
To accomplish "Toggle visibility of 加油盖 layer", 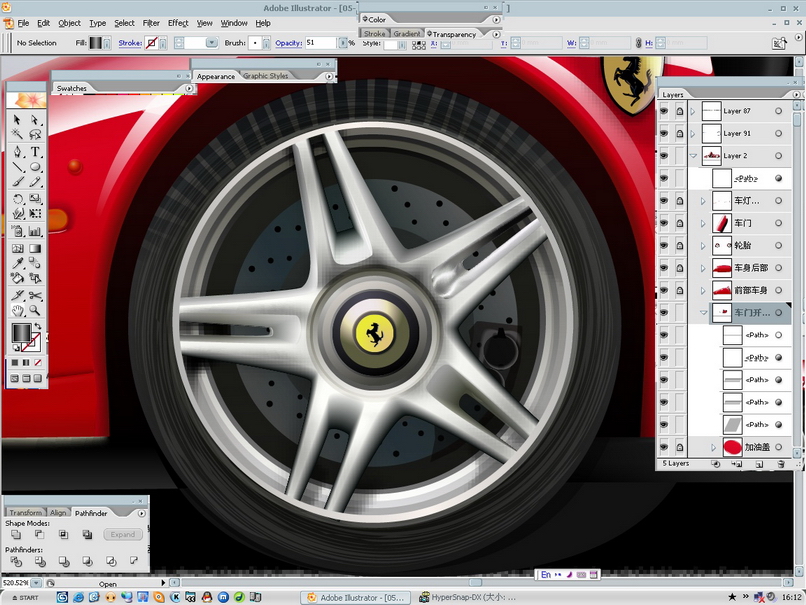I will coord(664,447).
